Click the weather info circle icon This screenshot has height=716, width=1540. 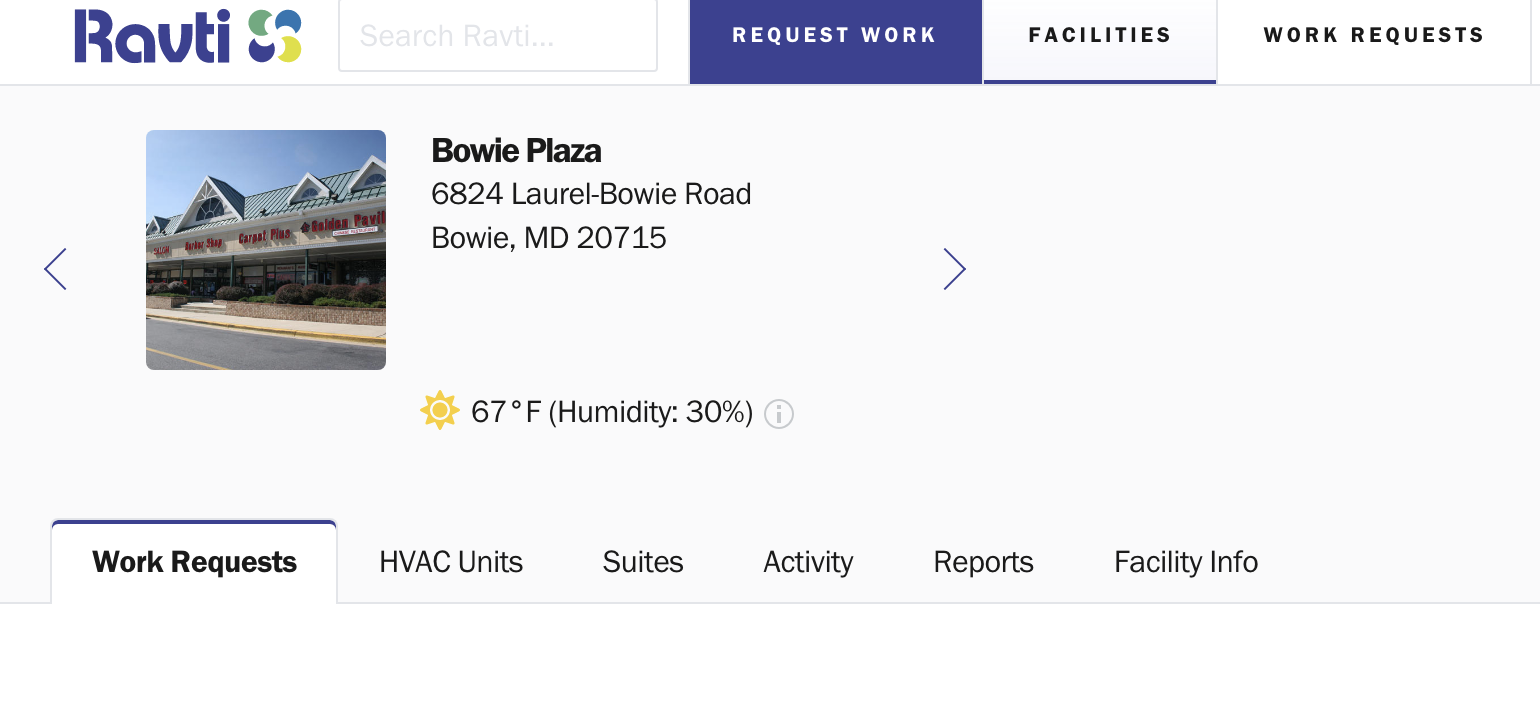(x=779, y=413)
